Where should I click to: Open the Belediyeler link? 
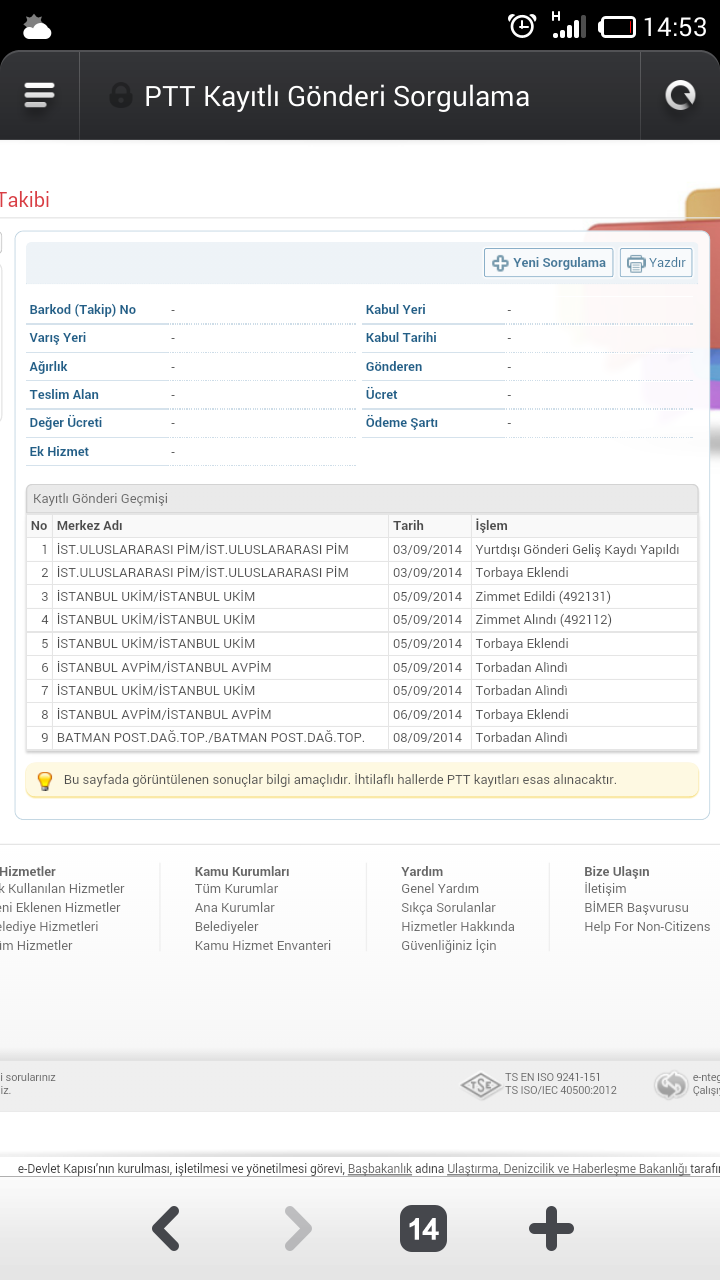[x=226, y=926]
